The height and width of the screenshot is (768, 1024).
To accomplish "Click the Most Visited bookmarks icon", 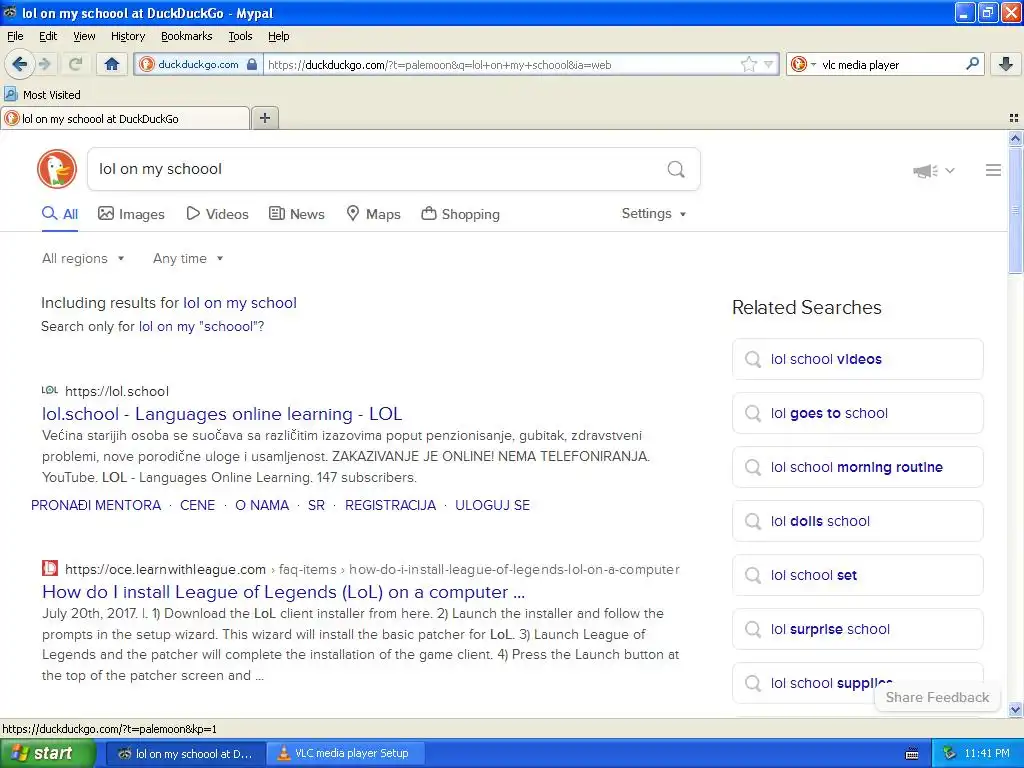I will tap(10, 95).
